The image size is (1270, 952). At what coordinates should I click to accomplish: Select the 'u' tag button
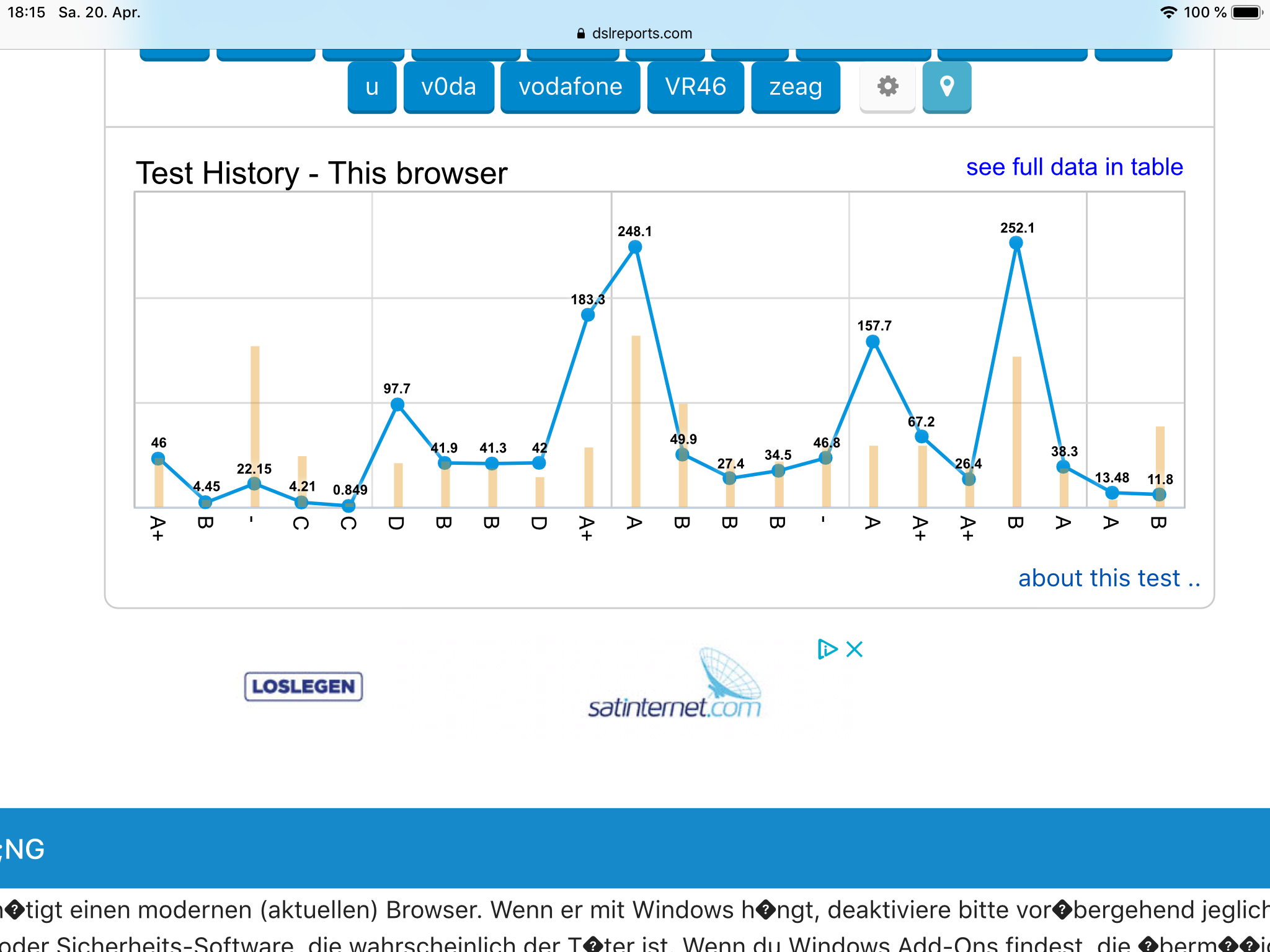[371, 87]
